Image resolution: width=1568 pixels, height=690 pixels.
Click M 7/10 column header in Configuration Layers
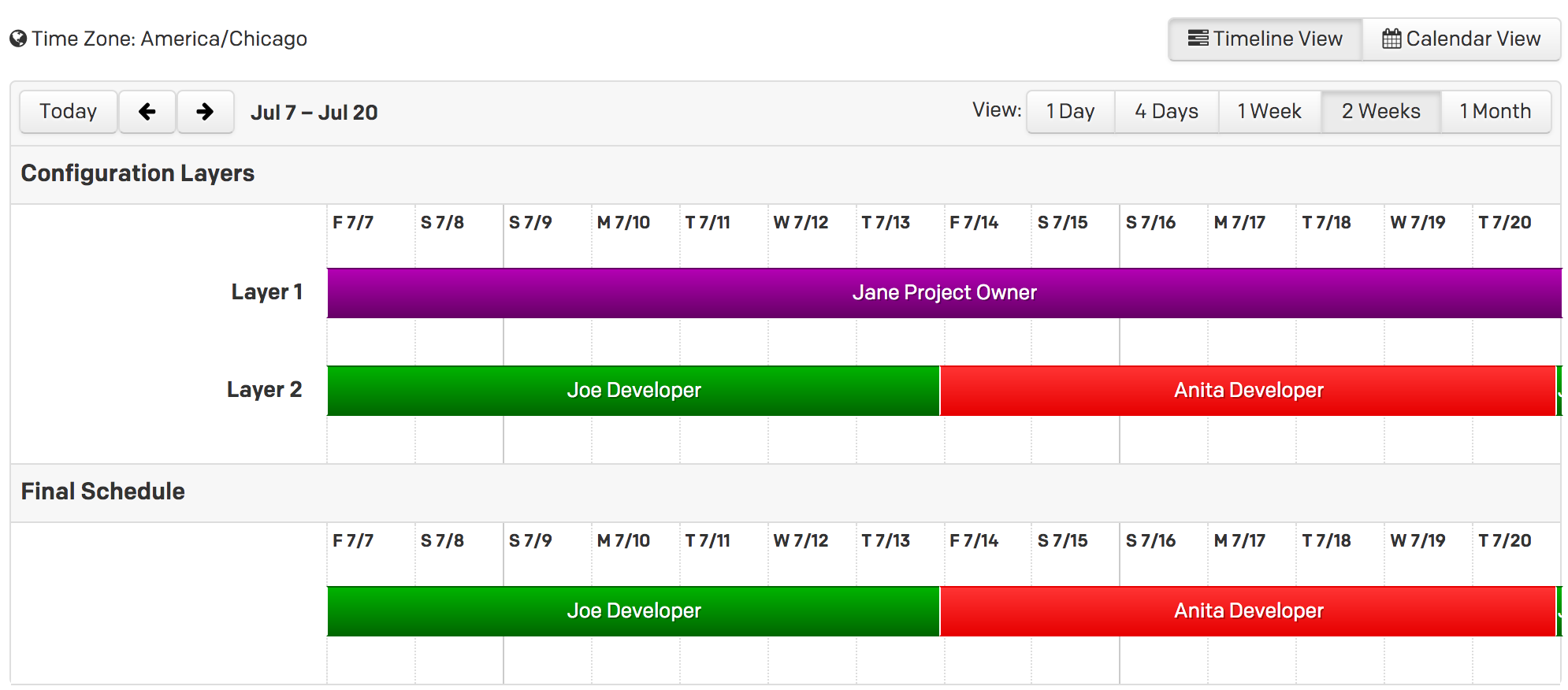click(x=623, y=223)
